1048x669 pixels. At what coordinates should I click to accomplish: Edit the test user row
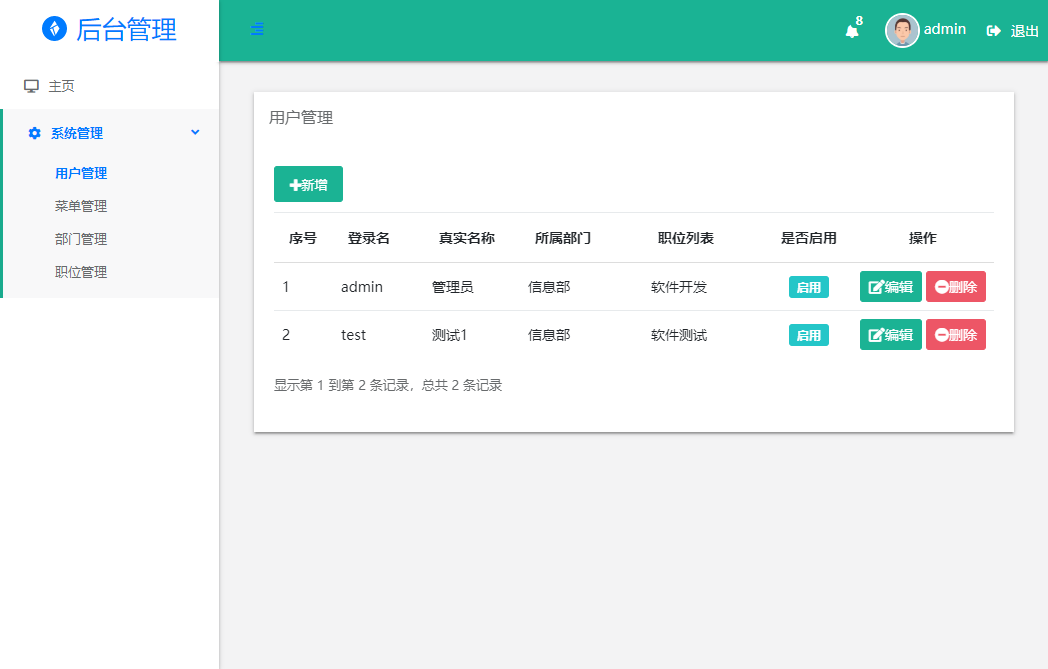pos(890,335)
